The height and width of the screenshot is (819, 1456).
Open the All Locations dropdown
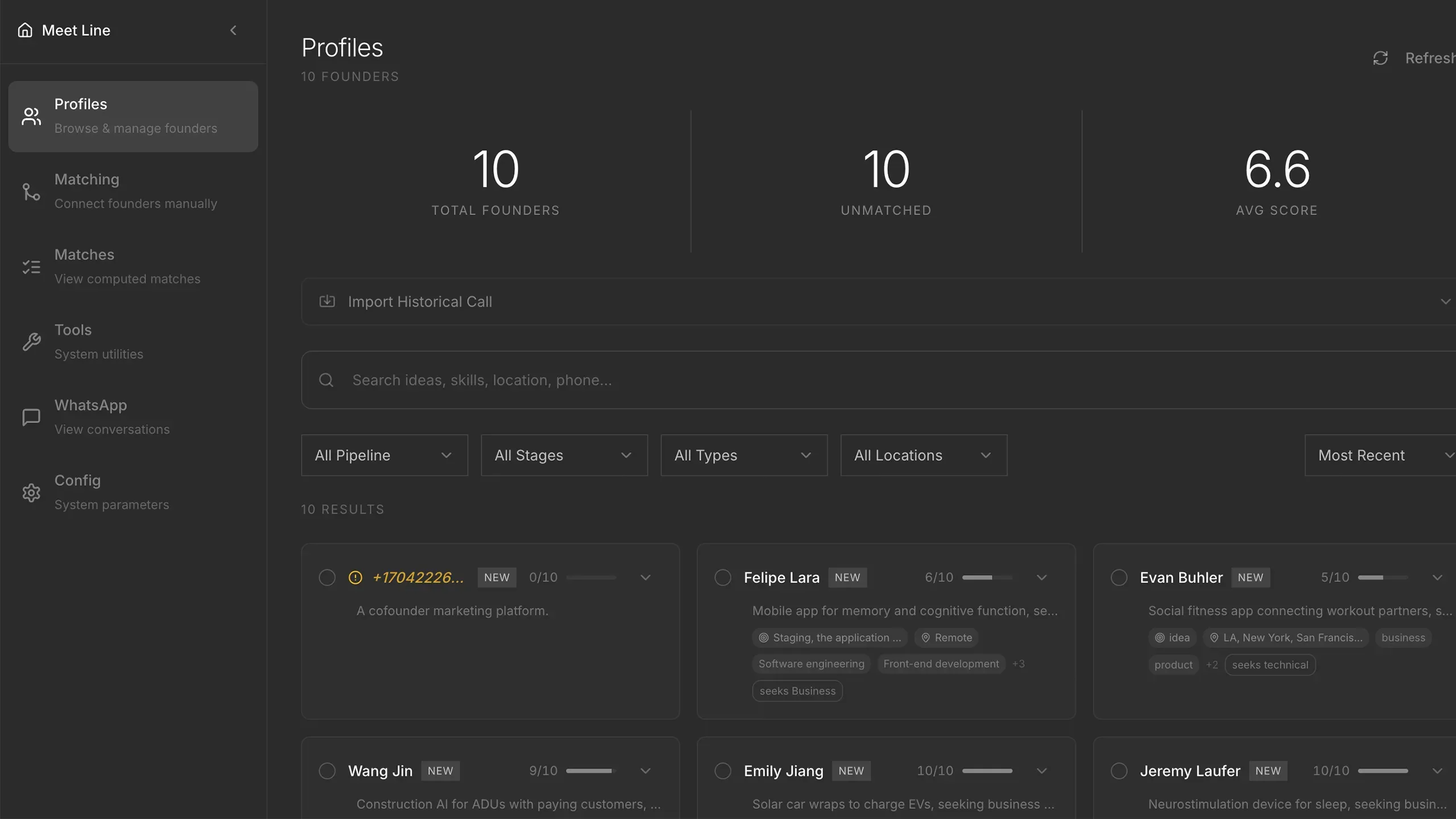(924, 455)
